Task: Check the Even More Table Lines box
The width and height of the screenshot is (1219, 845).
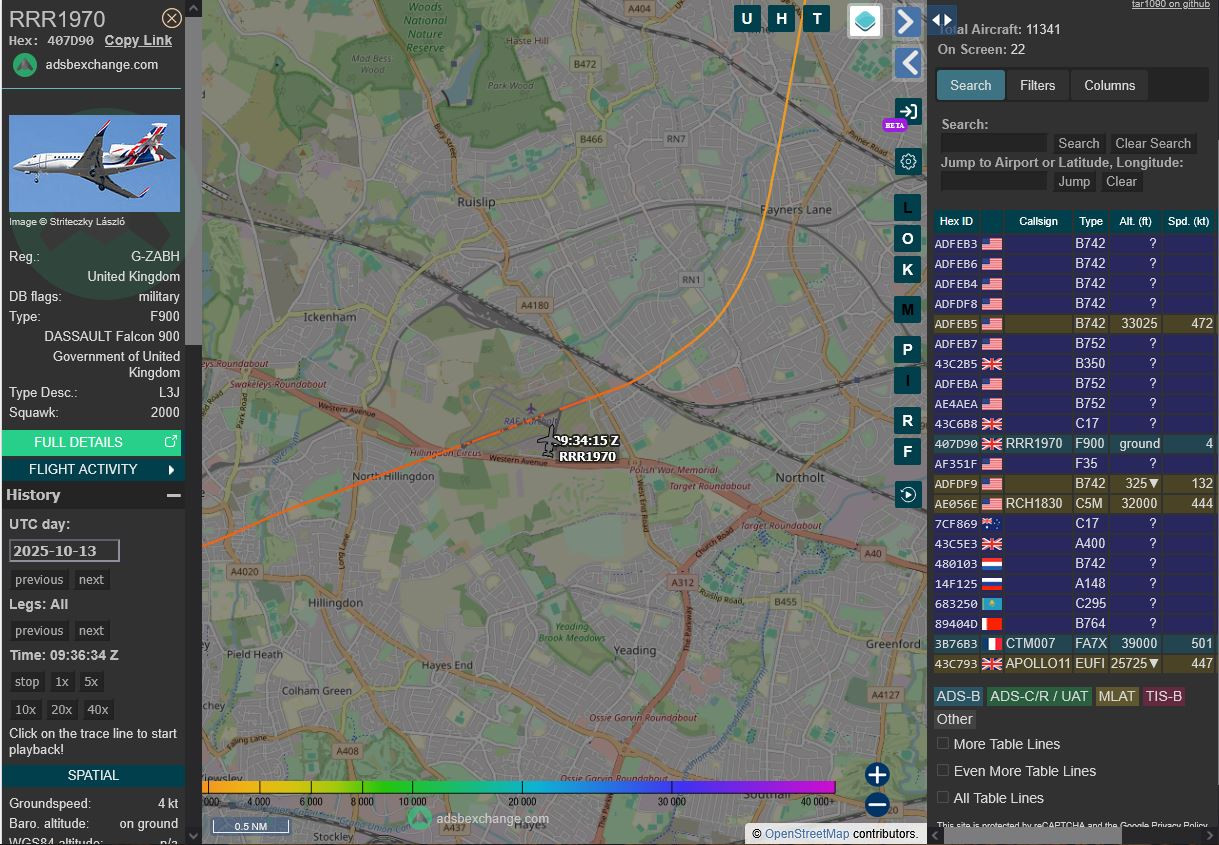Action: point(943,771)
